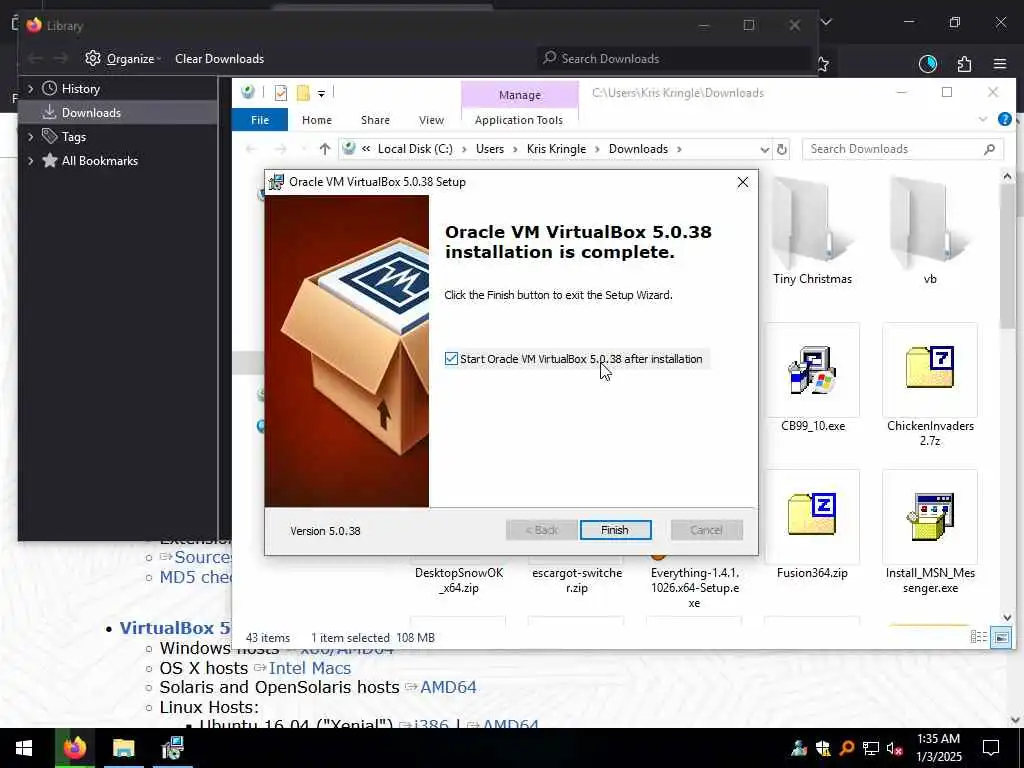Screen dimensions: 1024x768
Task: Click Firefox tab list dropdown chevron
Action: pyautogui.click(x=826, y=22)
